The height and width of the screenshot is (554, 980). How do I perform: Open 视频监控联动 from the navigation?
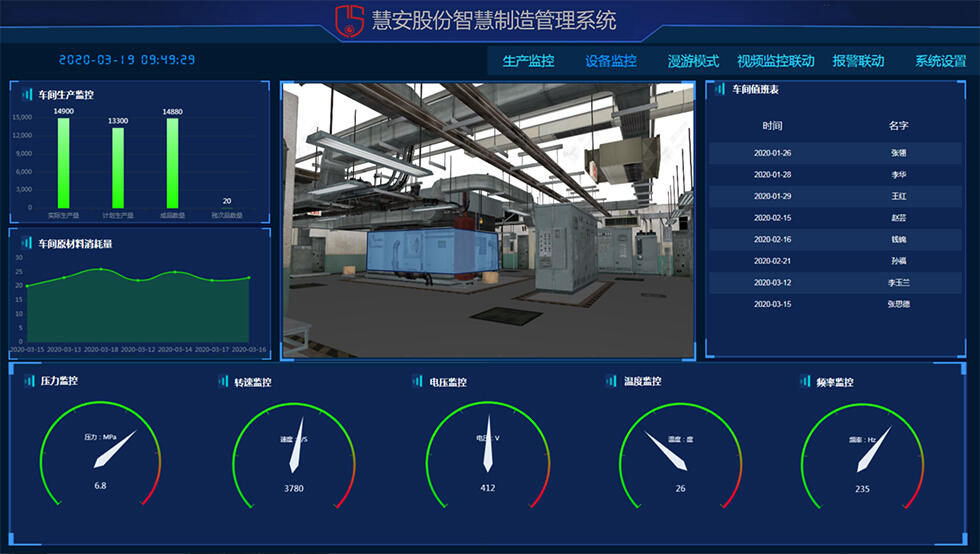click(775, 61)
